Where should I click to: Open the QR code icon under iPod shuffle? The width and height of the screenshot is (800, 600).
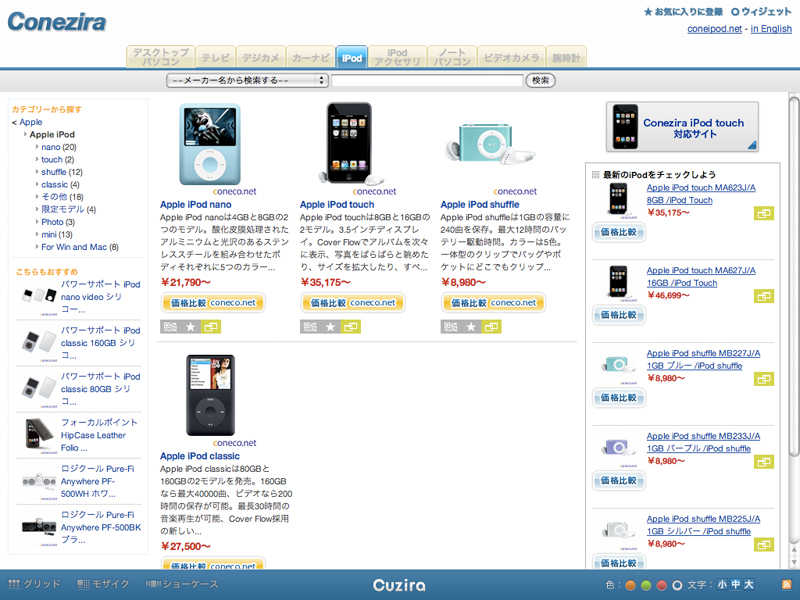pos(451,327)
